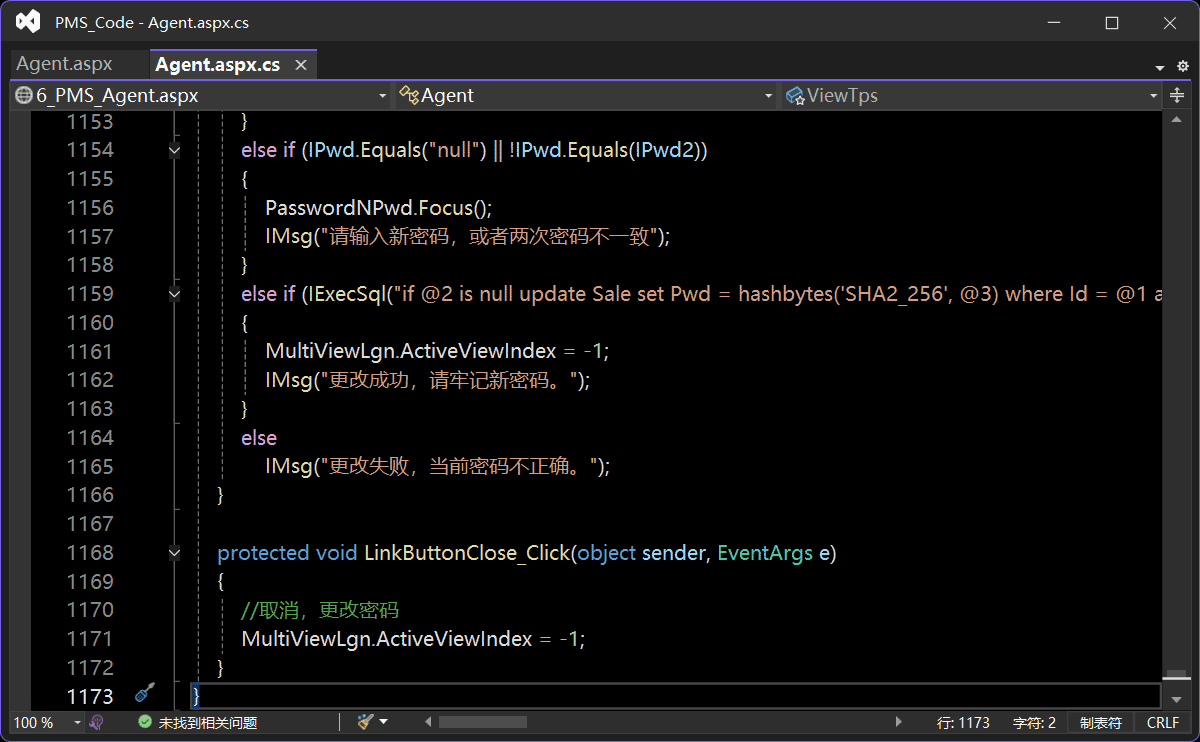The image size is (1200, 742).
Task: Collapse the else-if block at line 1154
Action: coord(175,150)
